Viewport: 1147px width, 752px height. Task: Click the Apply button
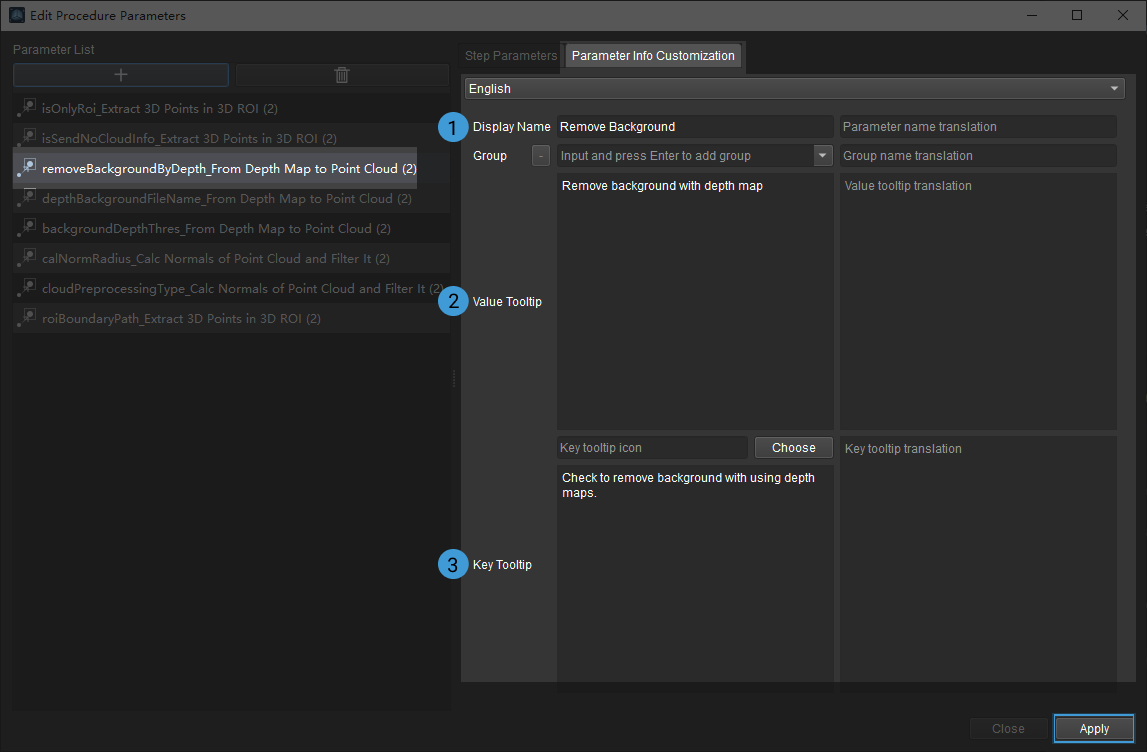tap(1094, 728)
